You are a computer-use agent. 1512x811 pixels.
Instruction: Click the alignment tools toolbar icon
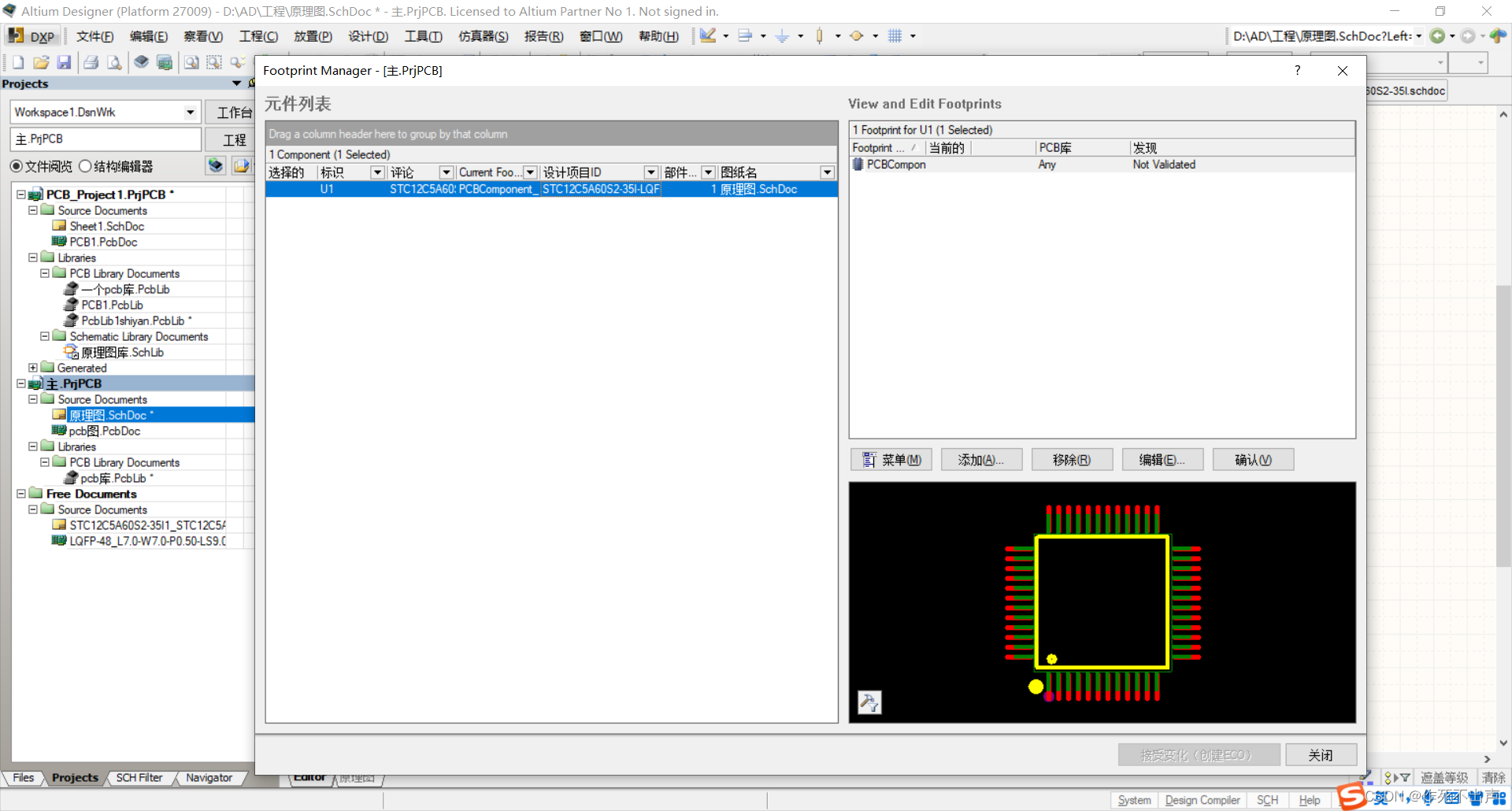746,35
